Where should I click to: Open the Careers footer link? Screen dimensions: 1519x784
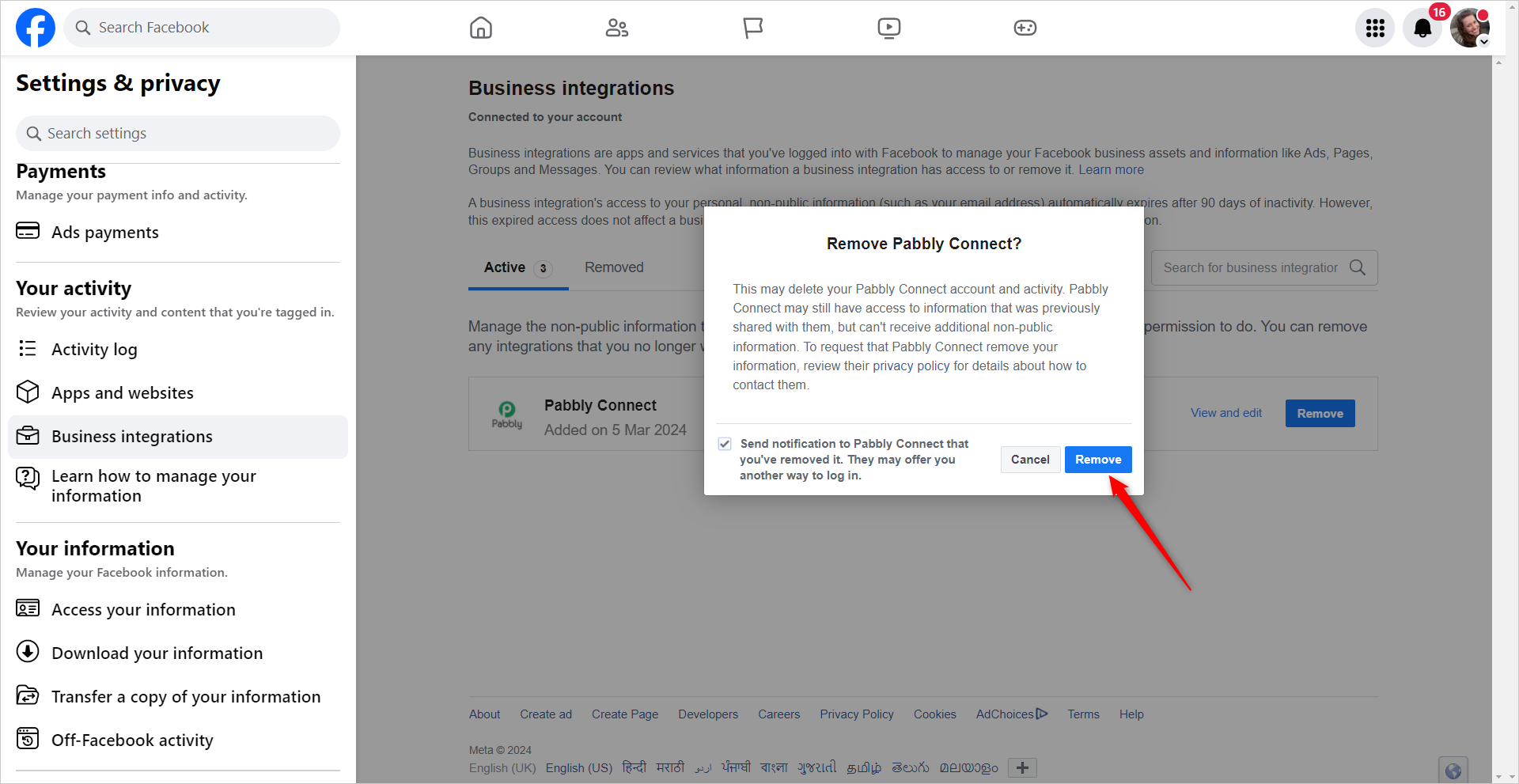pos(779,714)
